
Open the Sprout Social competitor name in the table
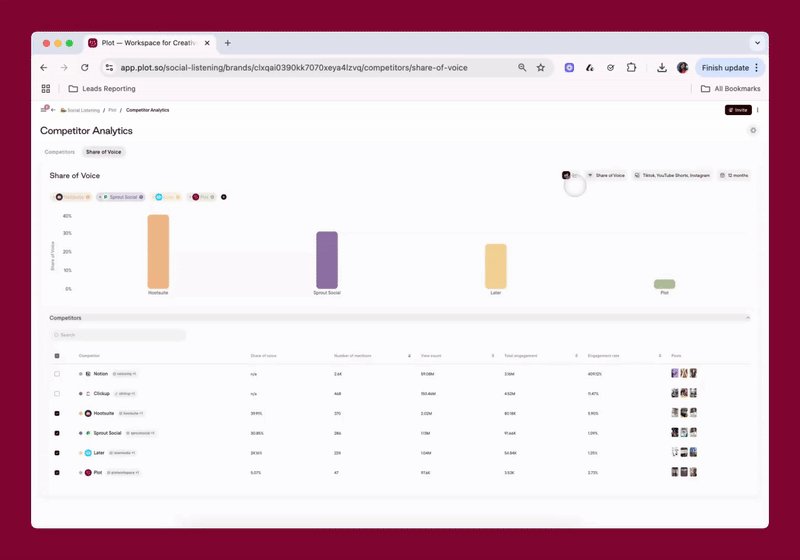107,433
